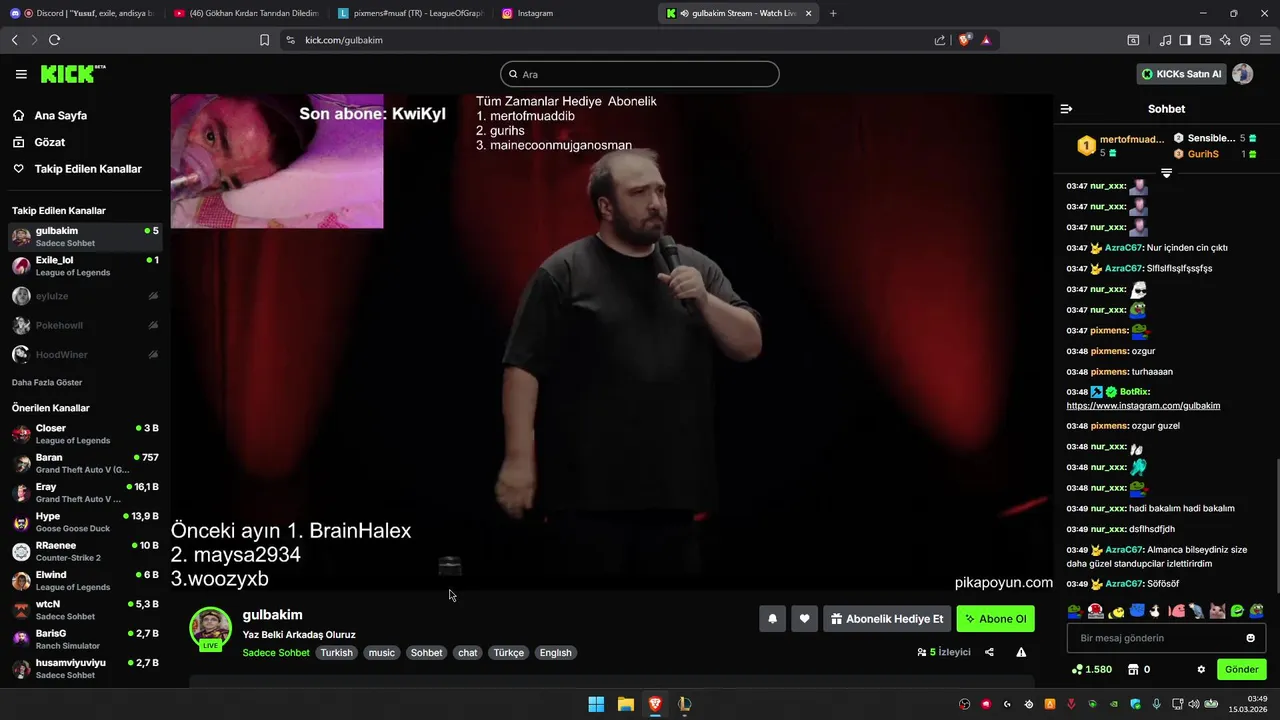Screen dimensions: 1280x720
Task: Click the browser address bar URL
Action: coord(344,40)
